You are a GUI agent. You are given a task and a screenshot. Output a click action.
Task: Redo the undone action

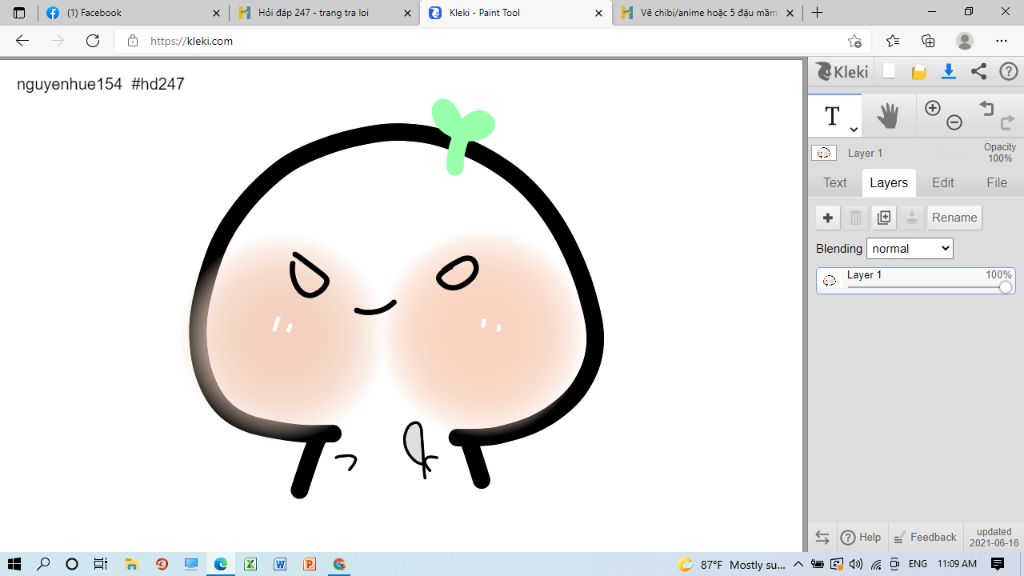click(1008, 122)
